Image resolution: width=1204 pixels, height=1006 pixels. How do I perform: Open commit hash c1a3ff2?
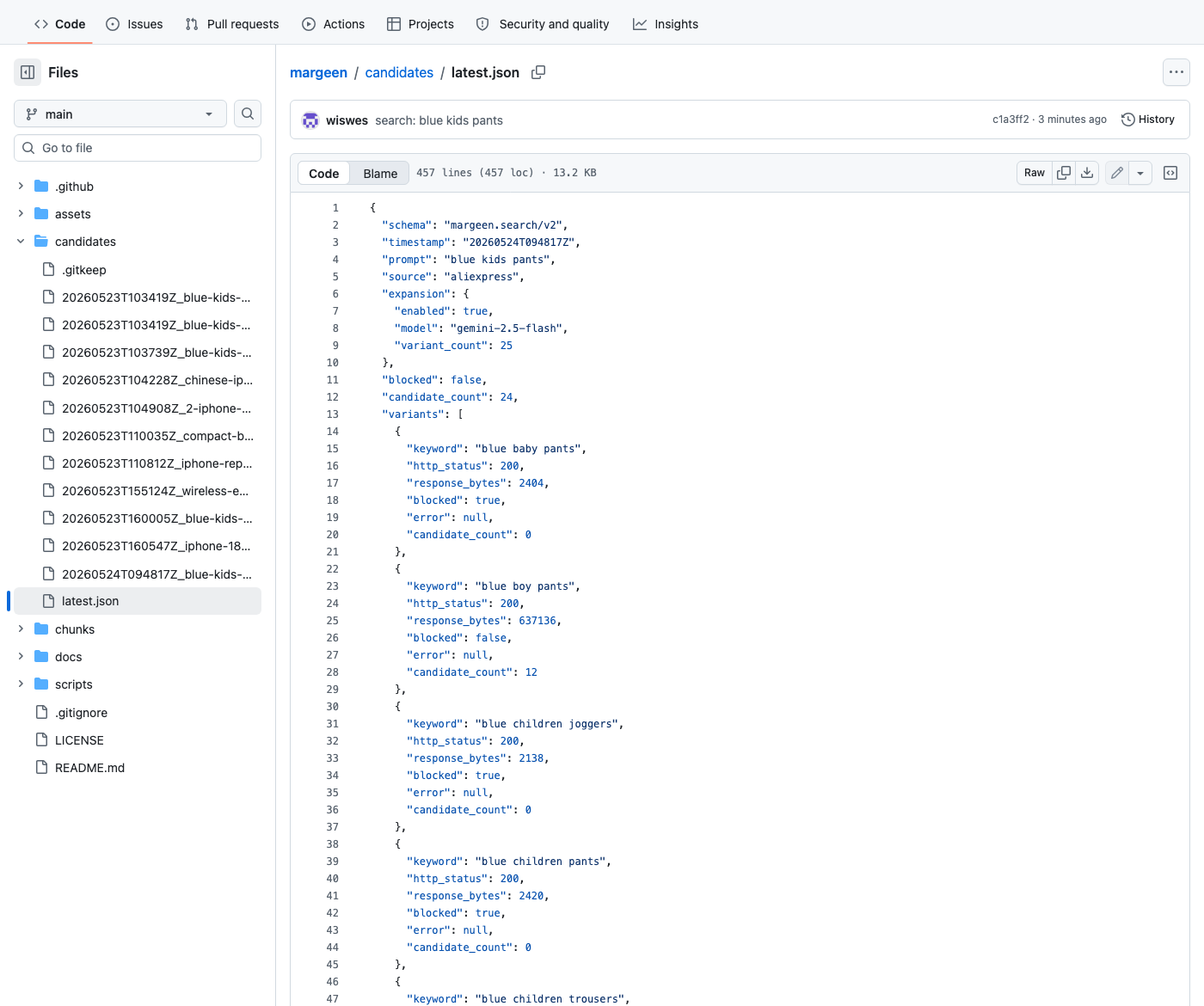click(1010, 120)
